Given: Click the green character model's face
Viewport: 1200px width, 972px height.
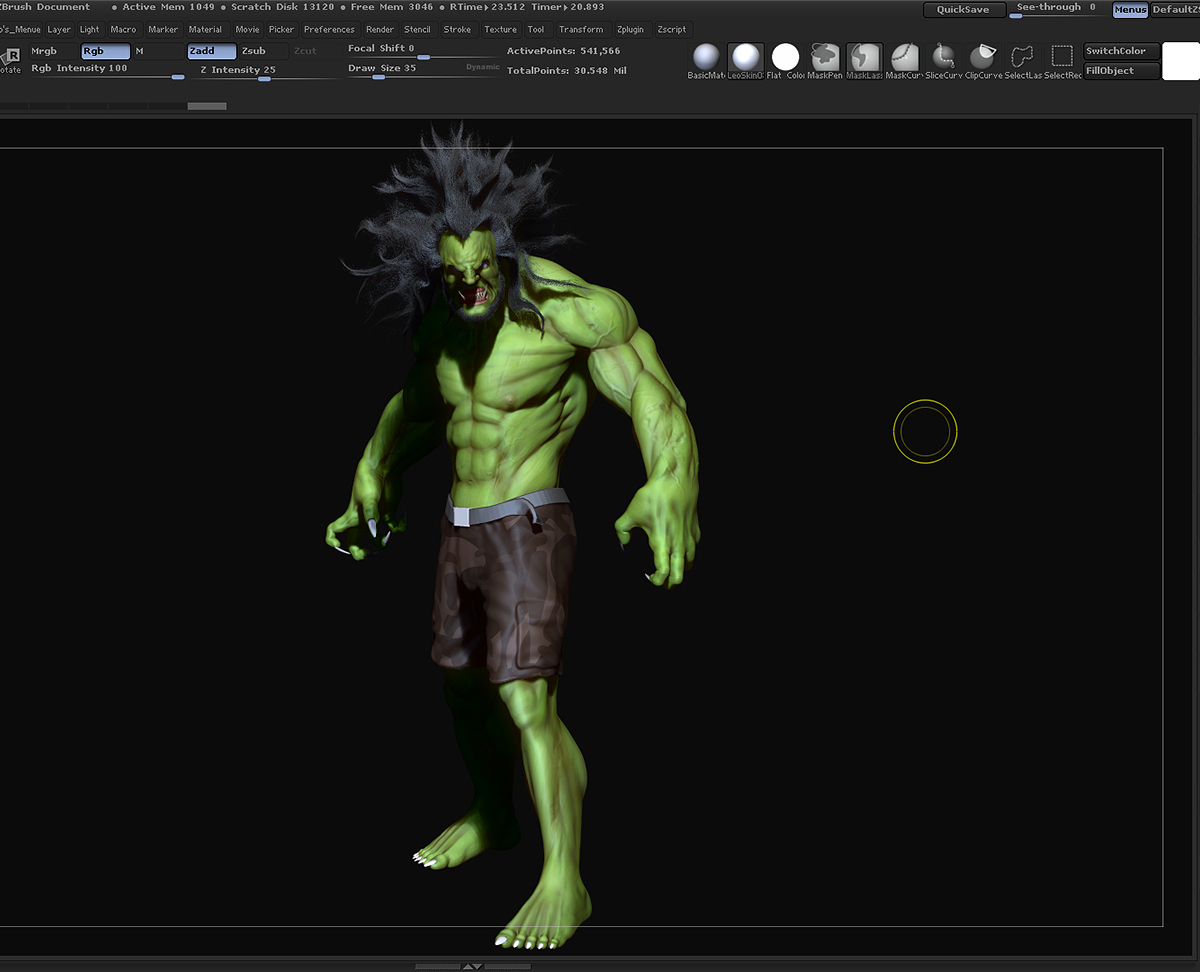Looking at the screenshot, I should coord(468,275).
